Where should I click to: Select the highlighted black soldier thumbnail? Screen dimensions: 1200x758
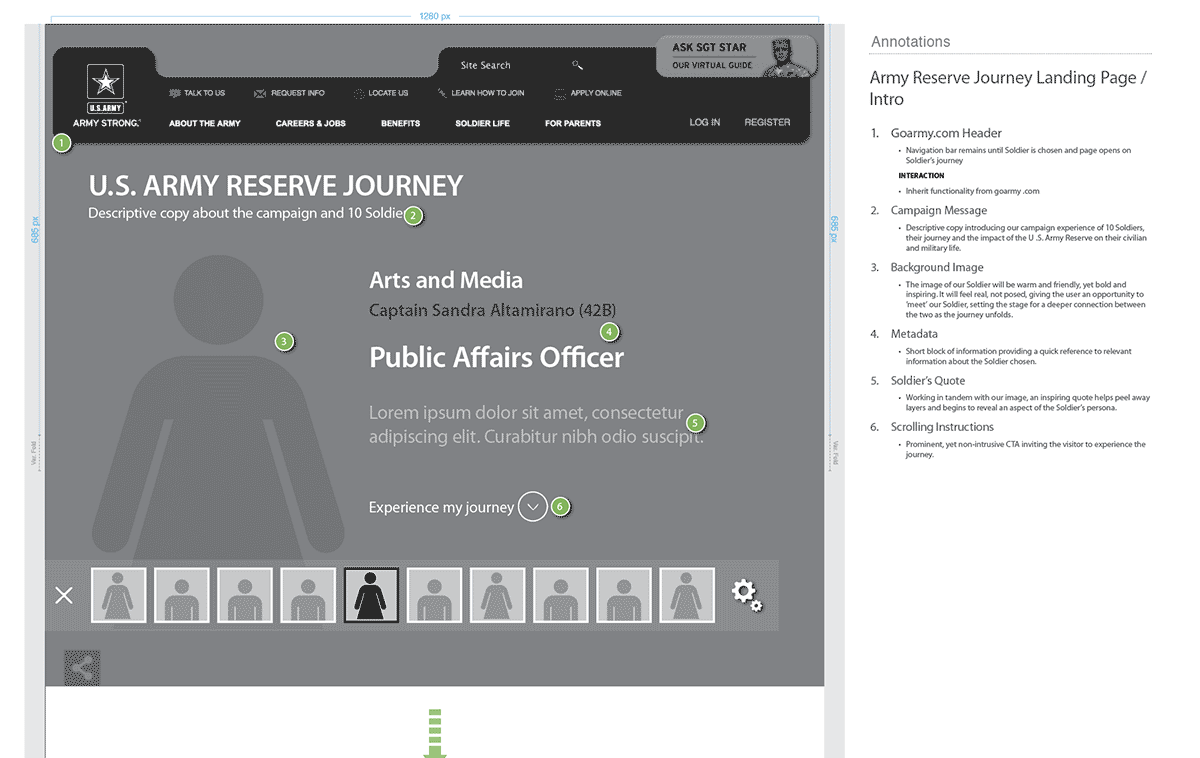(371, 595)
